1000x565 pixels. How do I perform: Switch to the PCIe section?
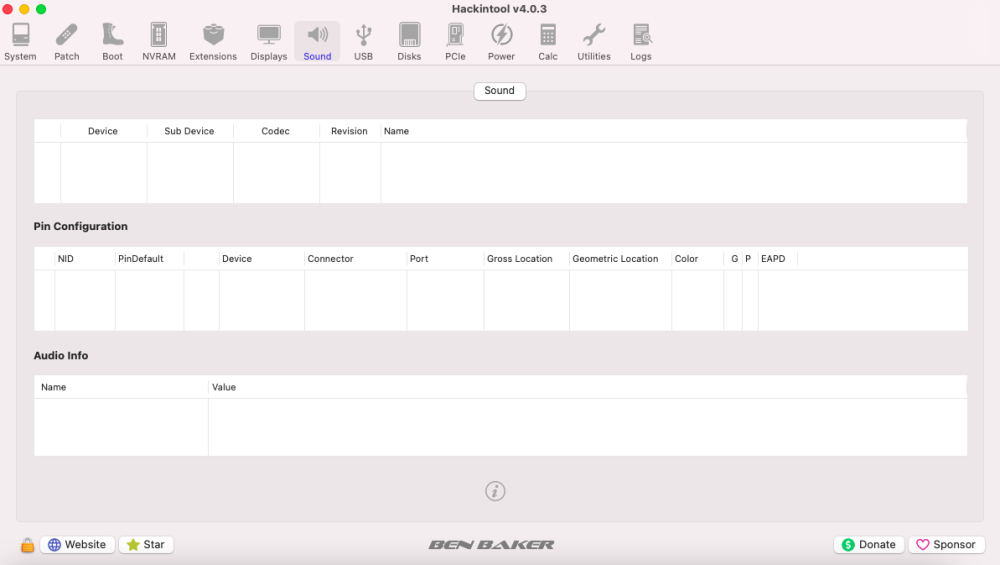[455, 42]
